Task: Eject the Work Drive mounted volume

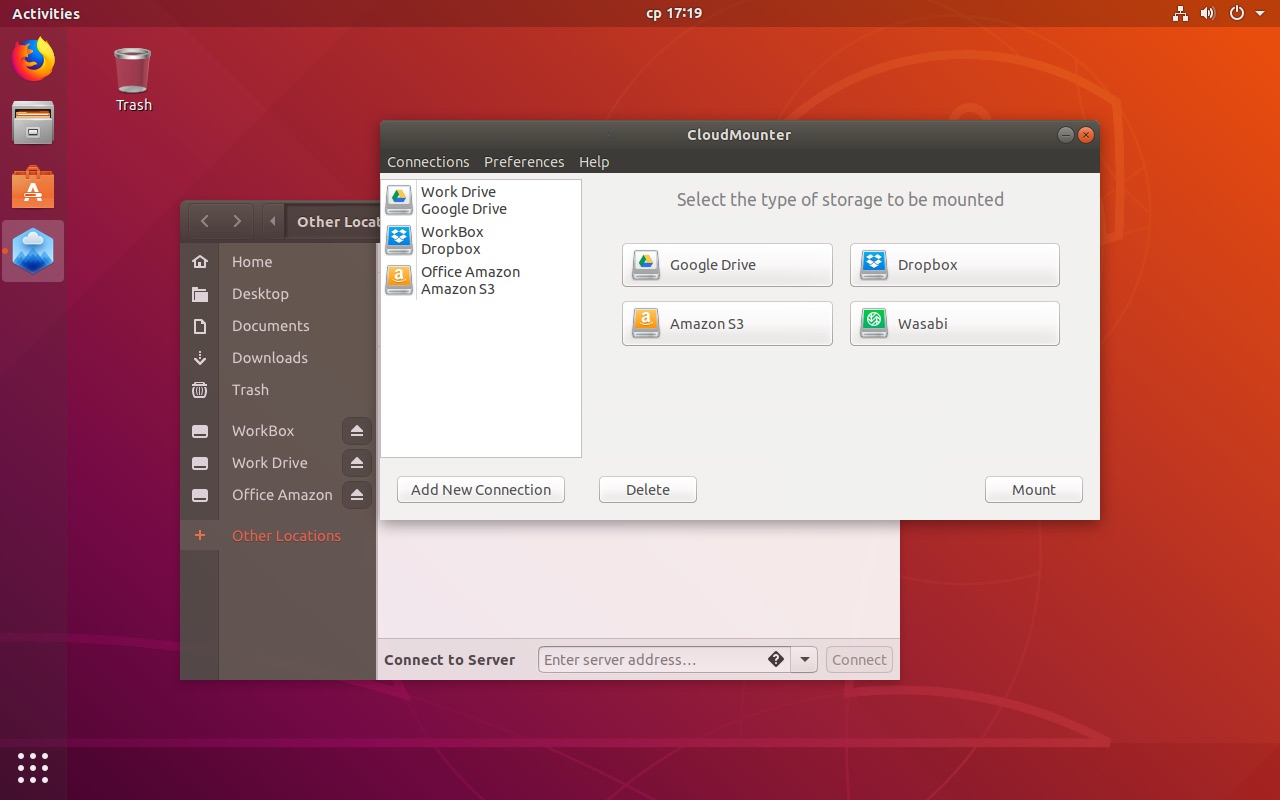Action: pos(357,463)
